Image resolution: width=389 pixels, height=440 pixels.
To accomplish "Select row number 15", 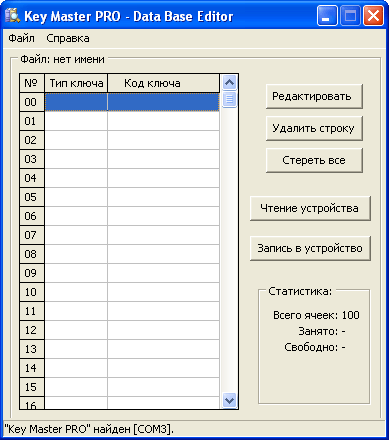I will tap(32, 387).
